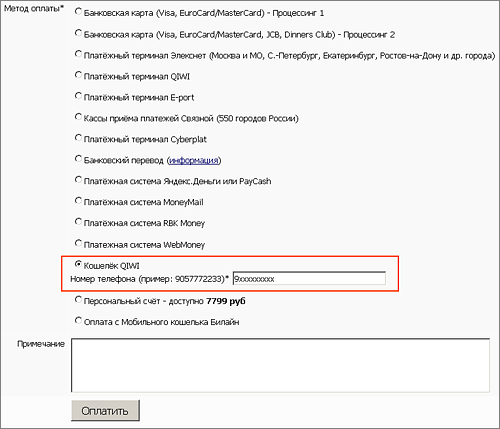The width and height of the screenshot is (500, 429).
Task: Click the Оплатить button
Action: point(105,411)
